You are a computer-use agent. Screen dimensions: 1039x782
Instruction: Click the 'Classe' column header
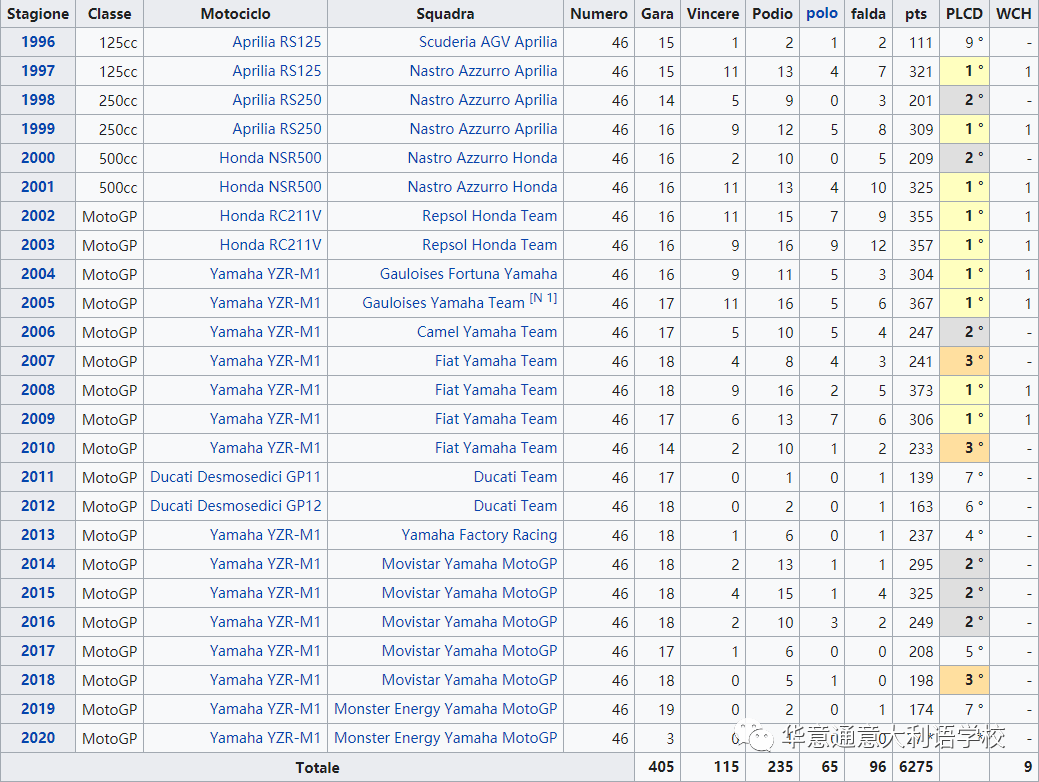[109, 13]
